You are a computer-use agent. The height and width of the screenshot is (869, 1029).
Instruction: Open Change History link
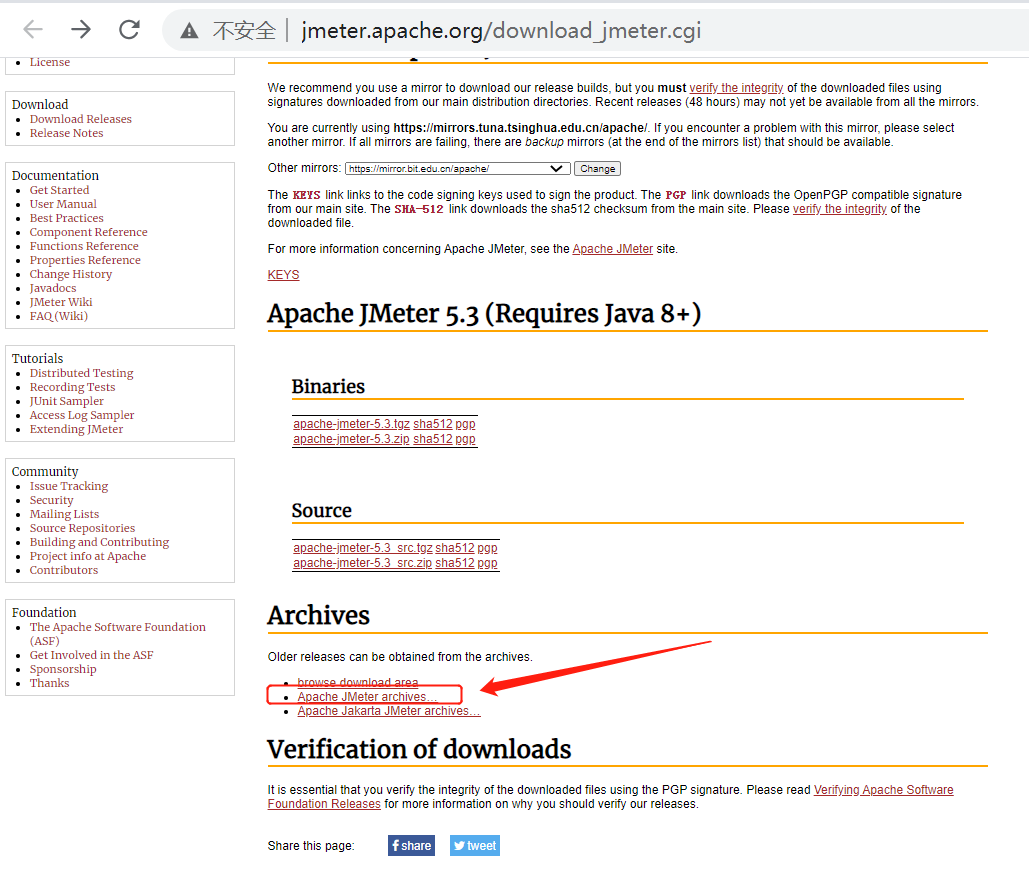[x=71, y=274]
